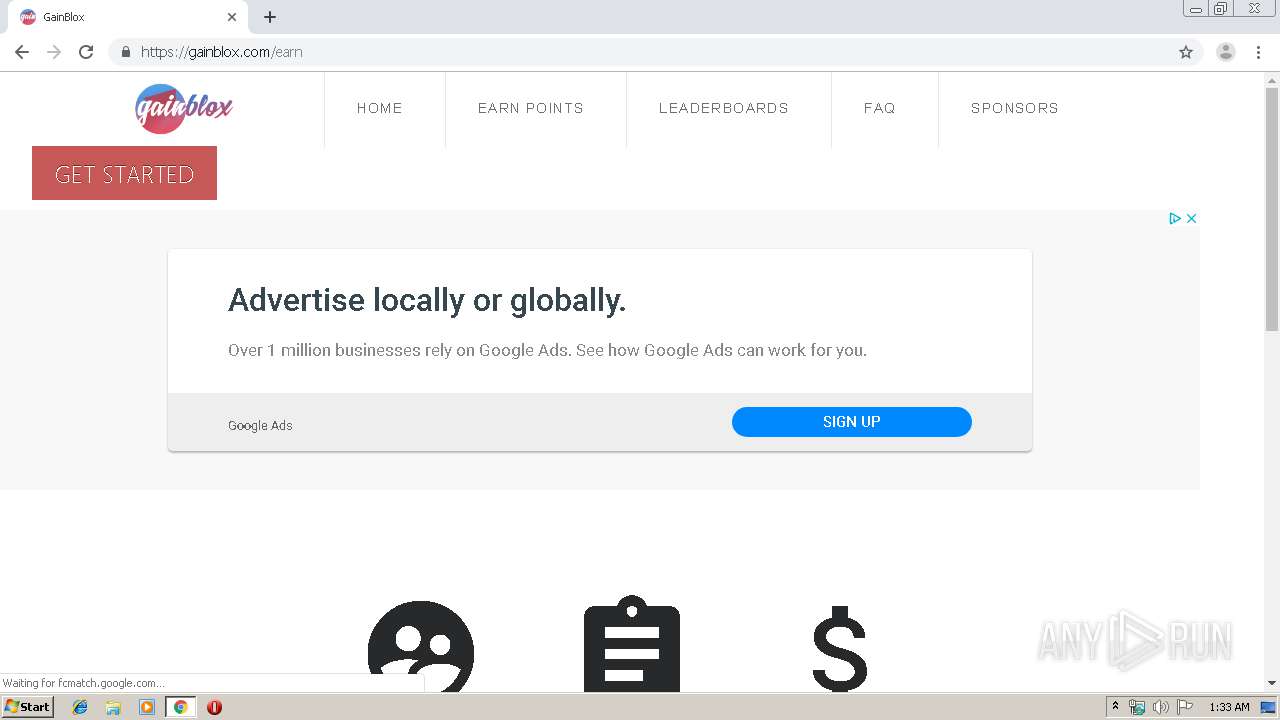Open a new tab with plus button

(x=270, y=17)
